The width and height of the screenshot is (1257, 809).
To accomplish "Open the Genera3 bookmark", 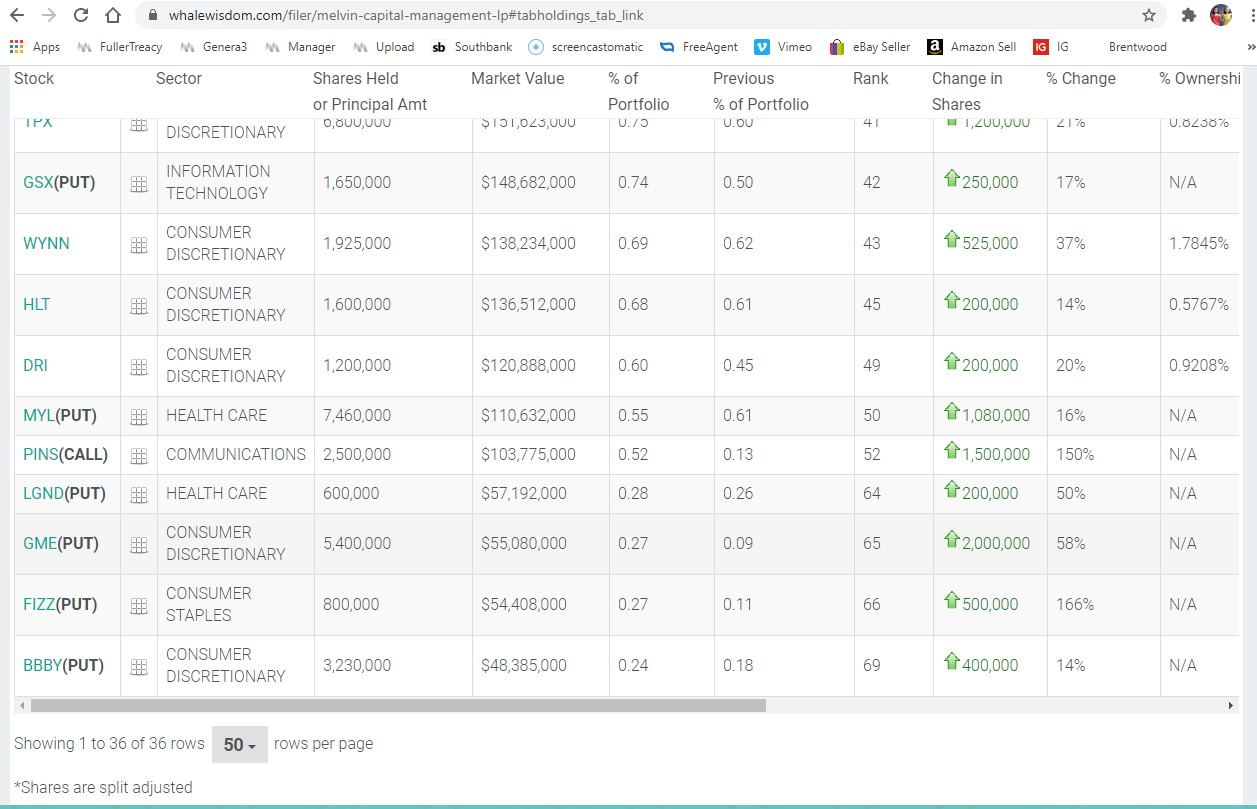I will click(213, 47).
